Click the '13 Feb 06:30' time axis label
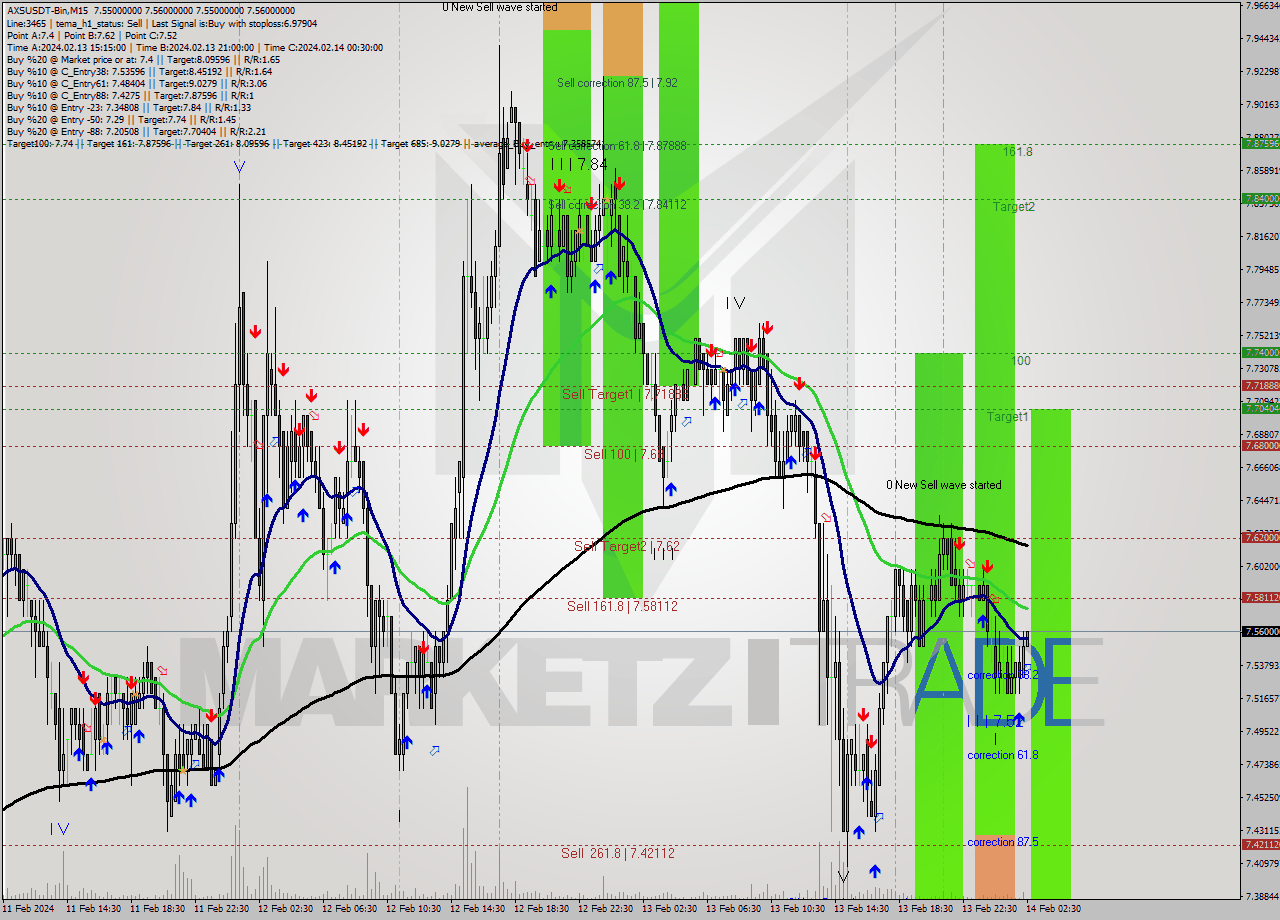Image resolution: width=1280 pixels, height=920 pixels. point(733,909)
